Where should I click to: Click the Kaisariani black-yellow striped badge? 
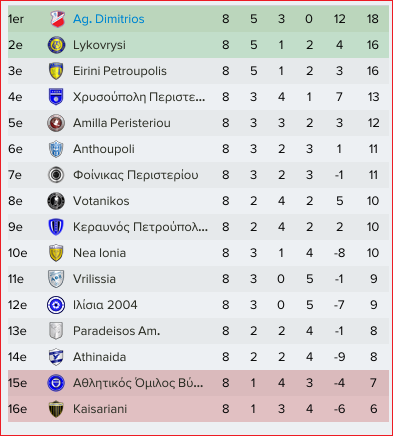[x=56, y=409]
